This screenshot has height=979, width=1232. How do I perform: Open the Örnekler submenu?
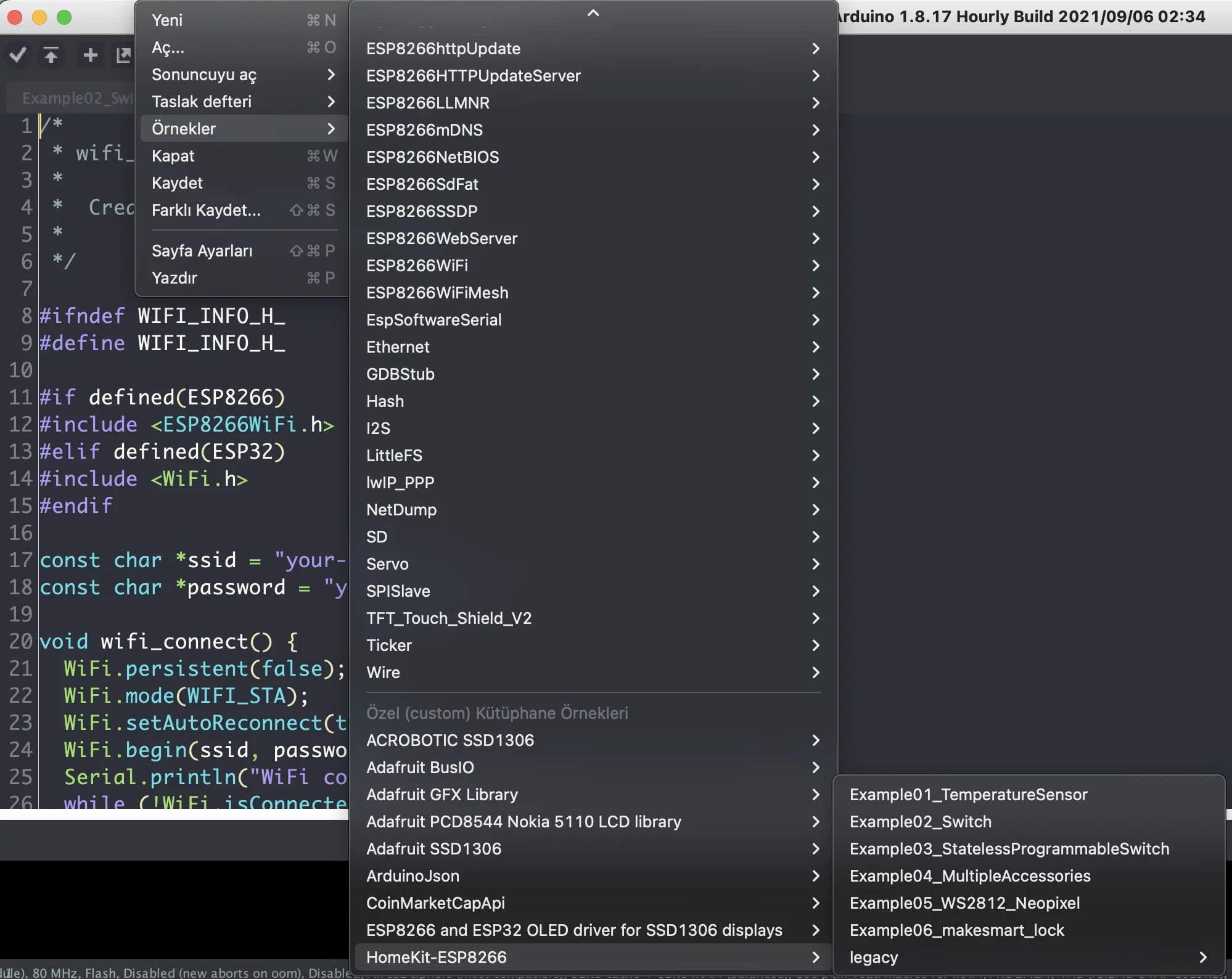244,129
